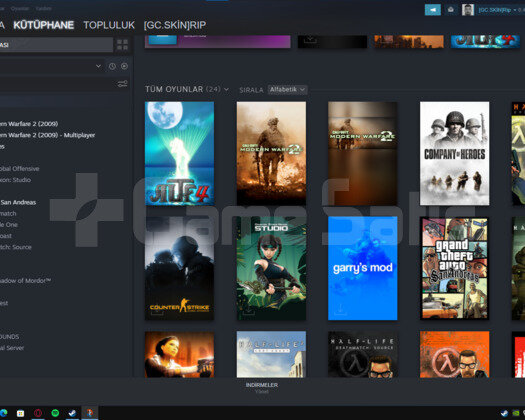Screen dimensions: 525x420
Task: Click the Steam icon in system tray
Action: coord(505,413)
